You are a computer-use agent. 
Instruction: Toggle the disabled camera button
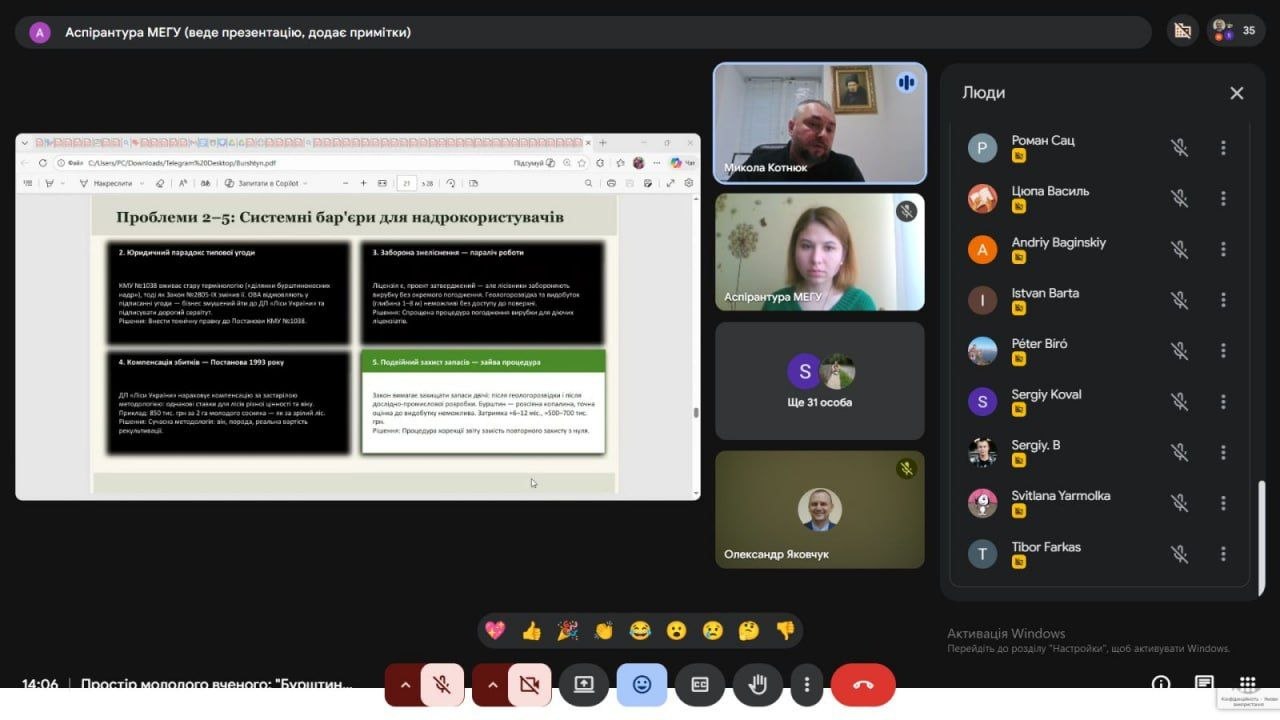click(529, 685)
